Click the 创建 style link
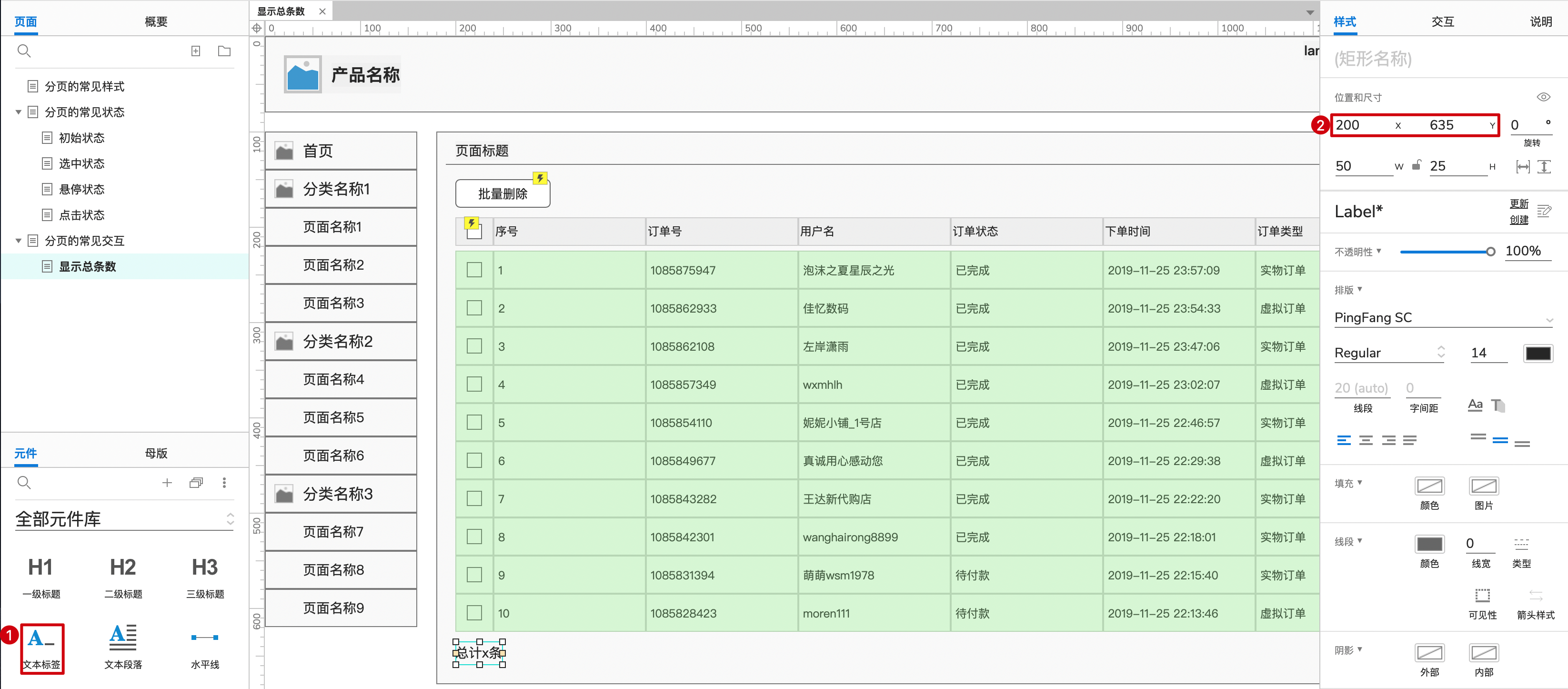This screenshot has width=1568, height=689. coord(1518,220)
